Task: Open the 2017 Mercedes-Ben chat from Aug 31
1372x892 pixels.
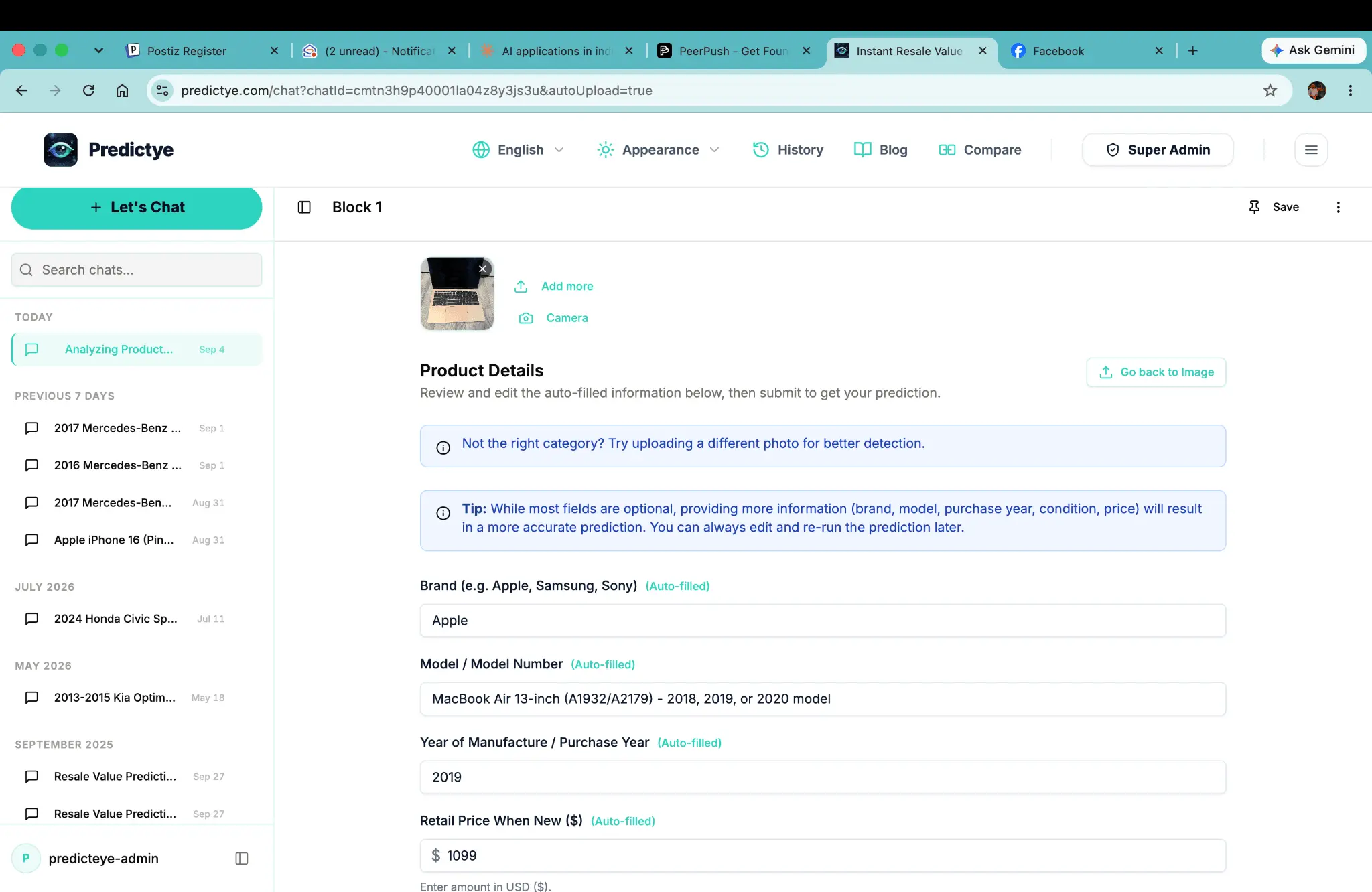Action: (x=137, y=503)
